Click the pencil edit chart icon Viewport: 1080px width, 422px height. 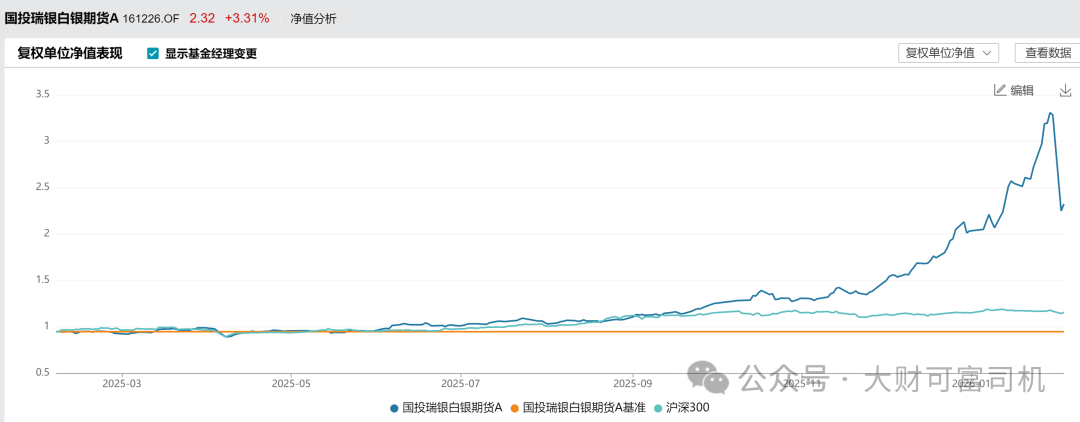tap(999, 90)
